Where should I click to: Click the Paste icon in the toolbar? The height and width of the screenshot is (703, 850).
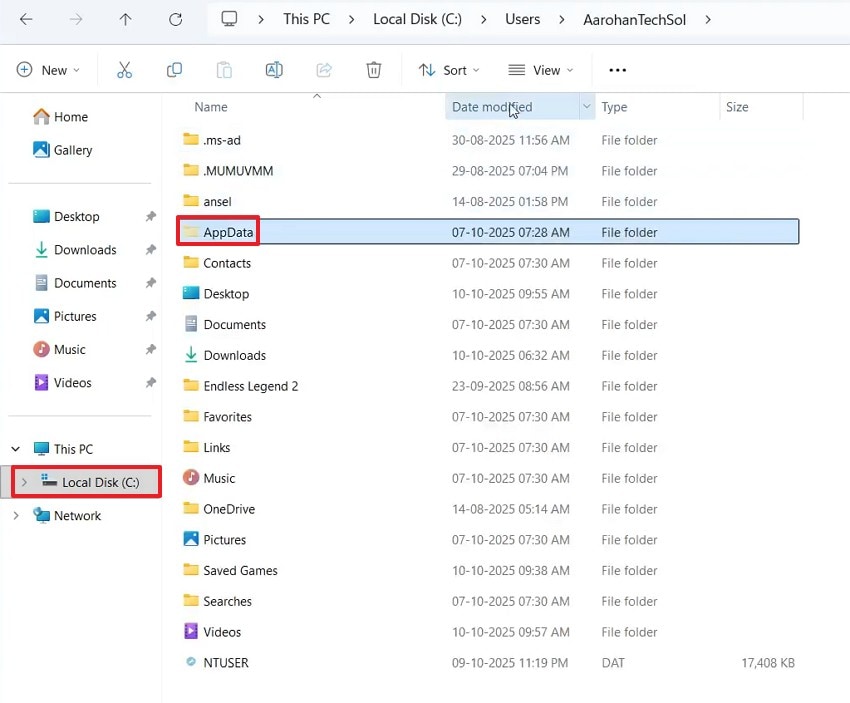(x=224, y=70)
